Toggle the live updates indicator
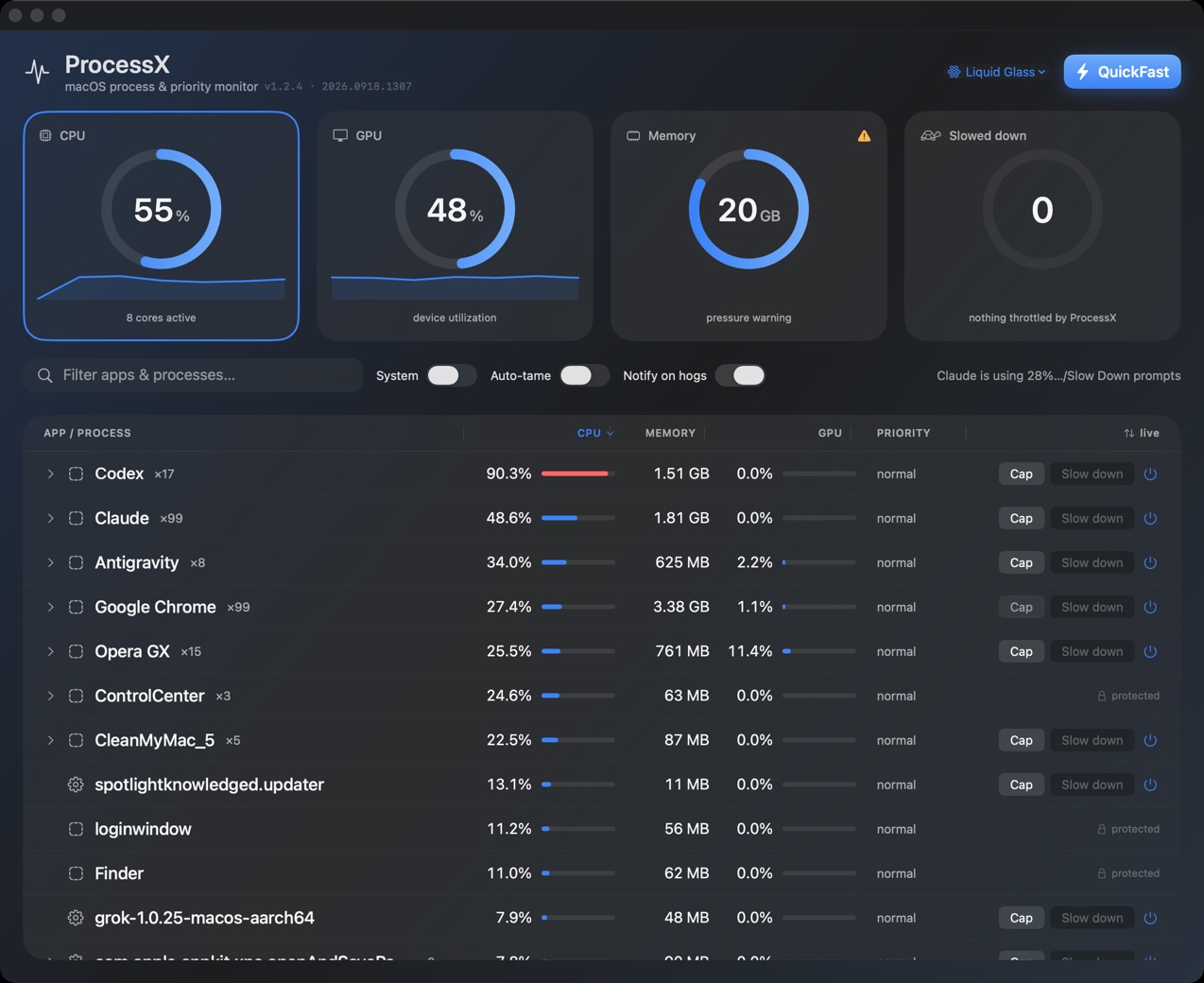This screenshot has height=983, width=1204. (1142, 433)
